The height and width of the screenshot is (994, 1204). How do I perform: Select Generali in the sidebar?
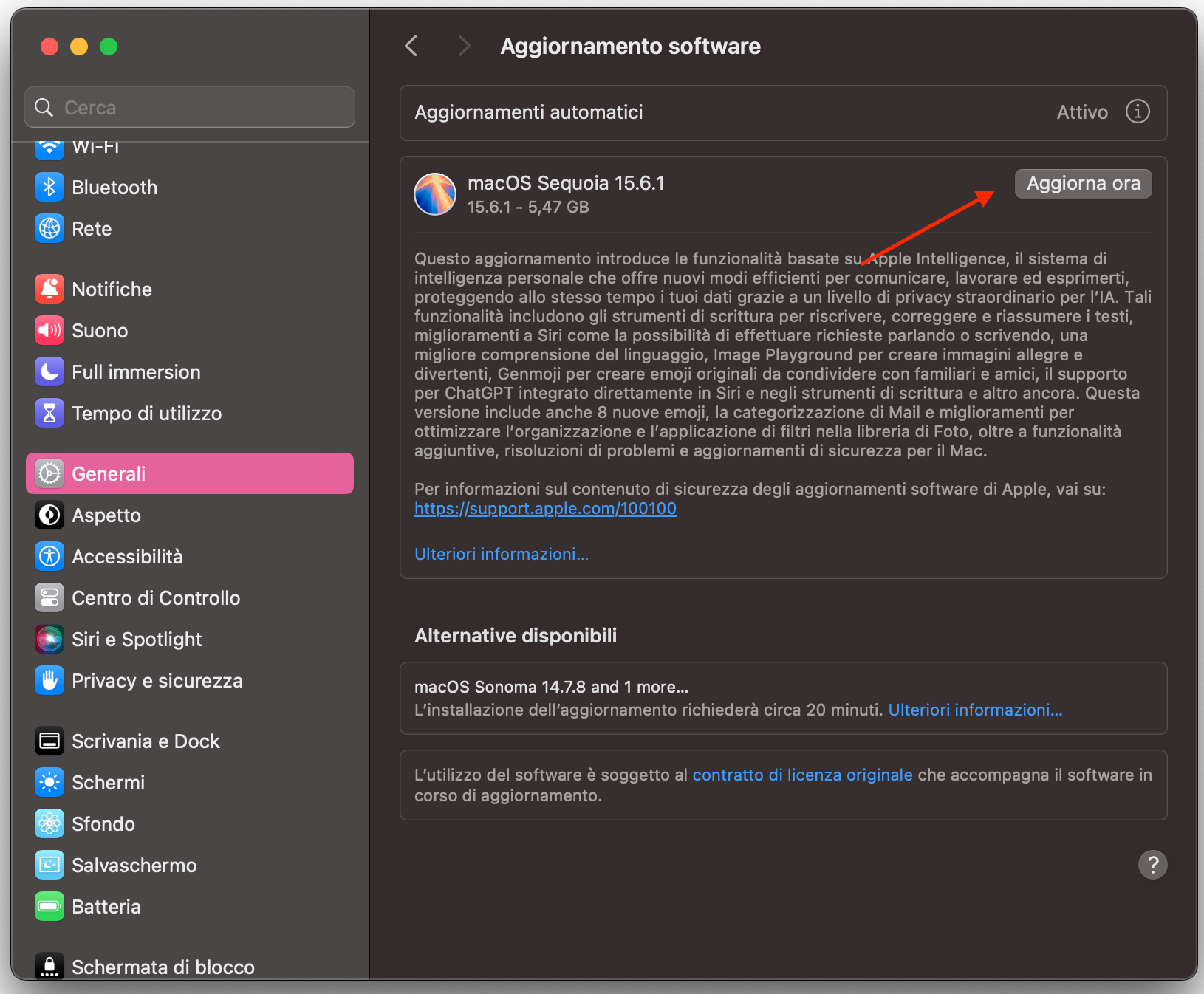109,473
